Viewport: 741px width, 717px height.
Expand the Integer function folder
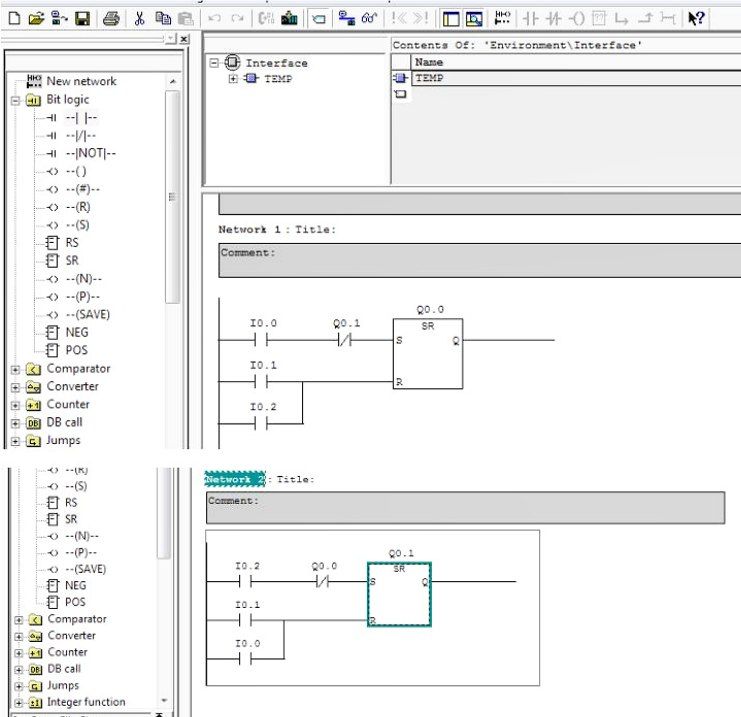(x=16, y=702)
